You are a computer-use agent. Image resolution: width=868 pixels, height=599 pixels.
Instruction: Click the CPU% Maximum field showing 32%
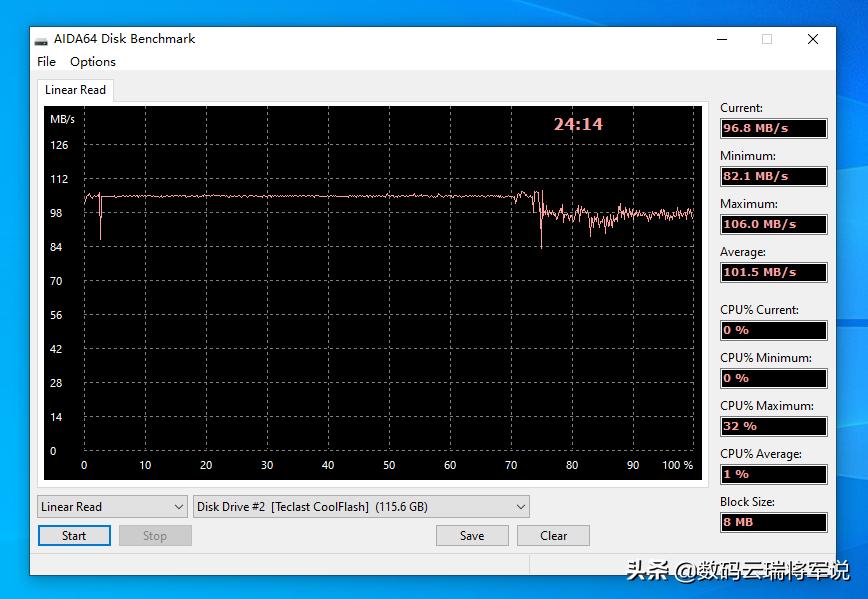[x=773, y=426]
